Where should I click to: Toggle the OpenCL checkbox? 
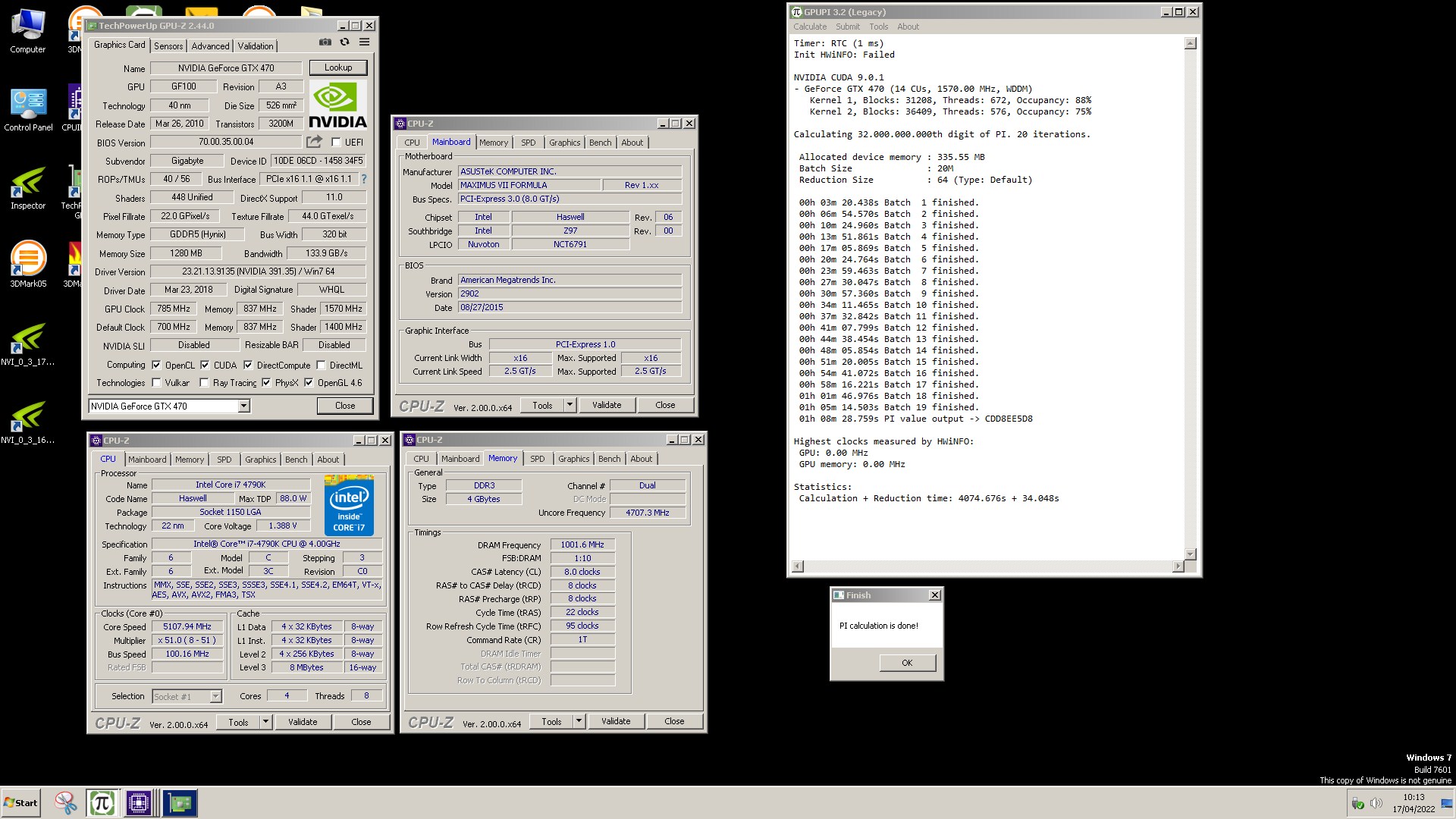[x=156, y=365]
